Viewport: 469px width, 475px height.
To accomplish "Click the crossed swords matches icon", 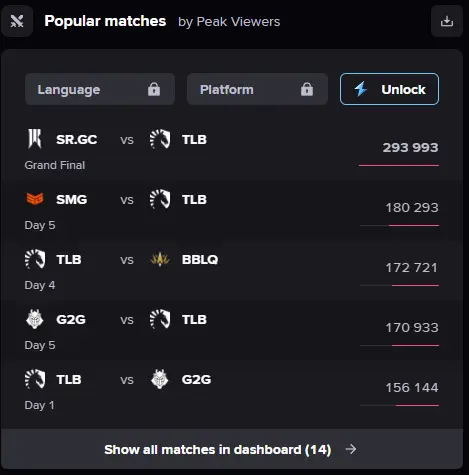I will [x=17, y=21].
